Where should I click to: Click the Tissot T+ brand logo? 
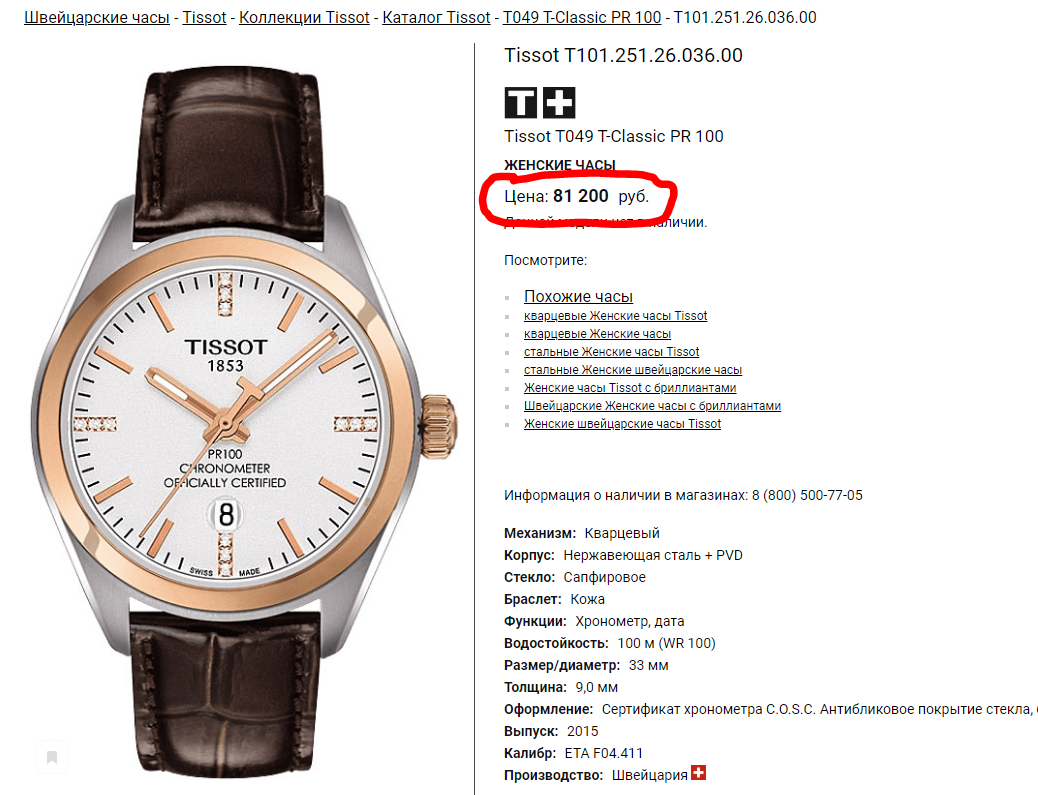pos(540,103)
